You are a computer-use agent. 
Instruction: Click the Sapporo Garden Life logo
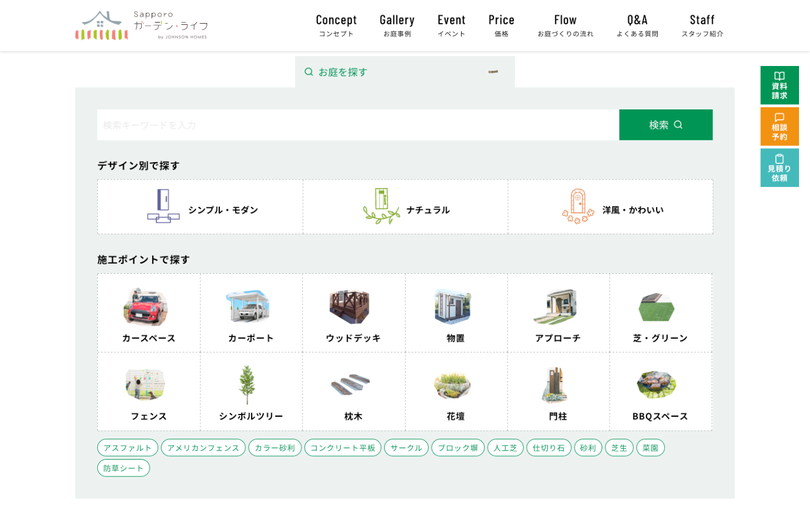click(x=141, y=25)
